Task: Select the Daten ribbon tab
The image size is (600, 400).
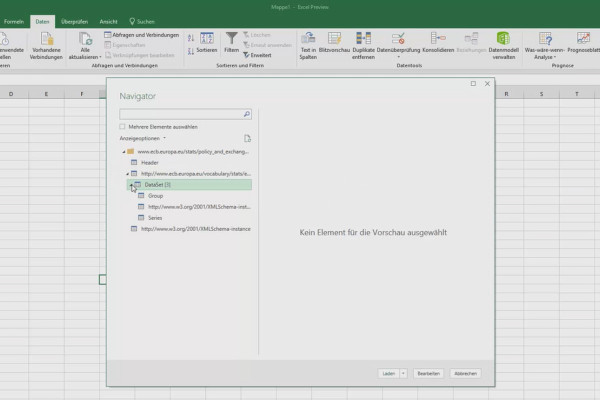Action: pyautogui.click(x=42, y=22)
